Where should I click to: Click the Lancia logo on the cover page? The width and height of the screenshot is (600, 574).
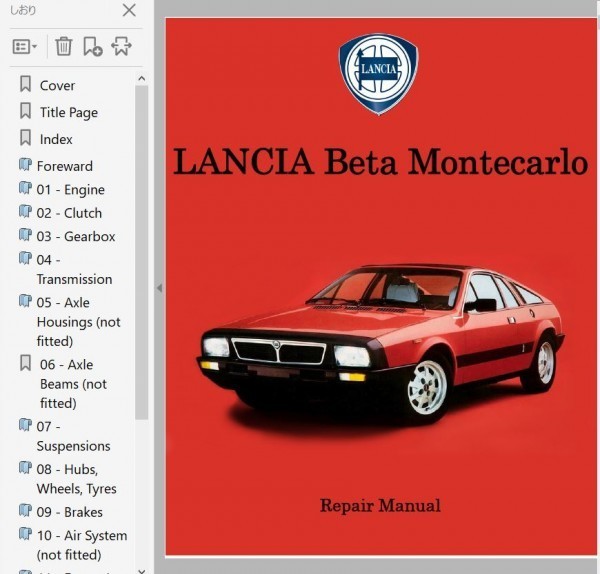click(378, 74)
